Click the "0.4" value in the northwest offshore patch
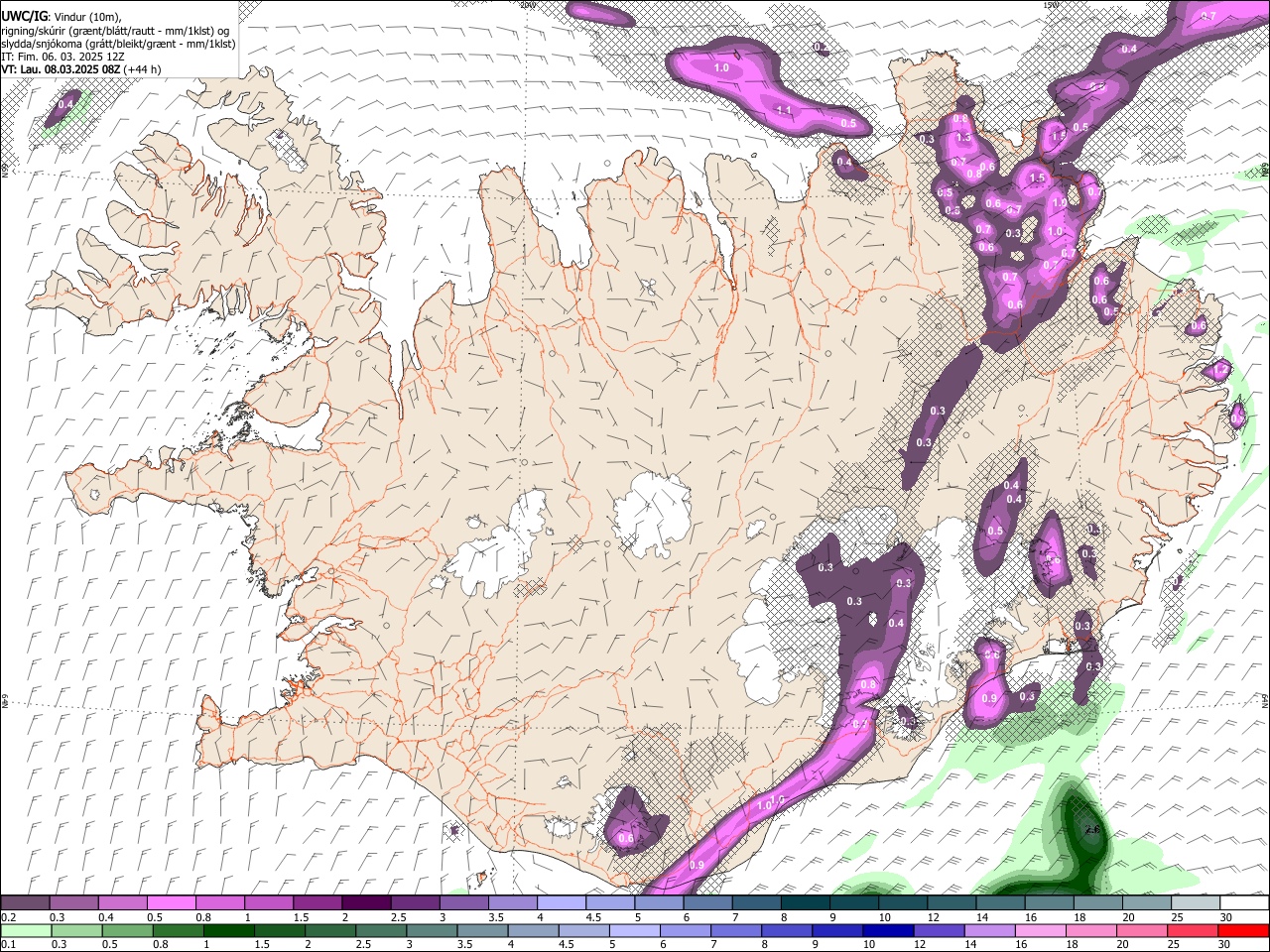This screenshot has height=952, width=1270. click(x=67, y=104)
